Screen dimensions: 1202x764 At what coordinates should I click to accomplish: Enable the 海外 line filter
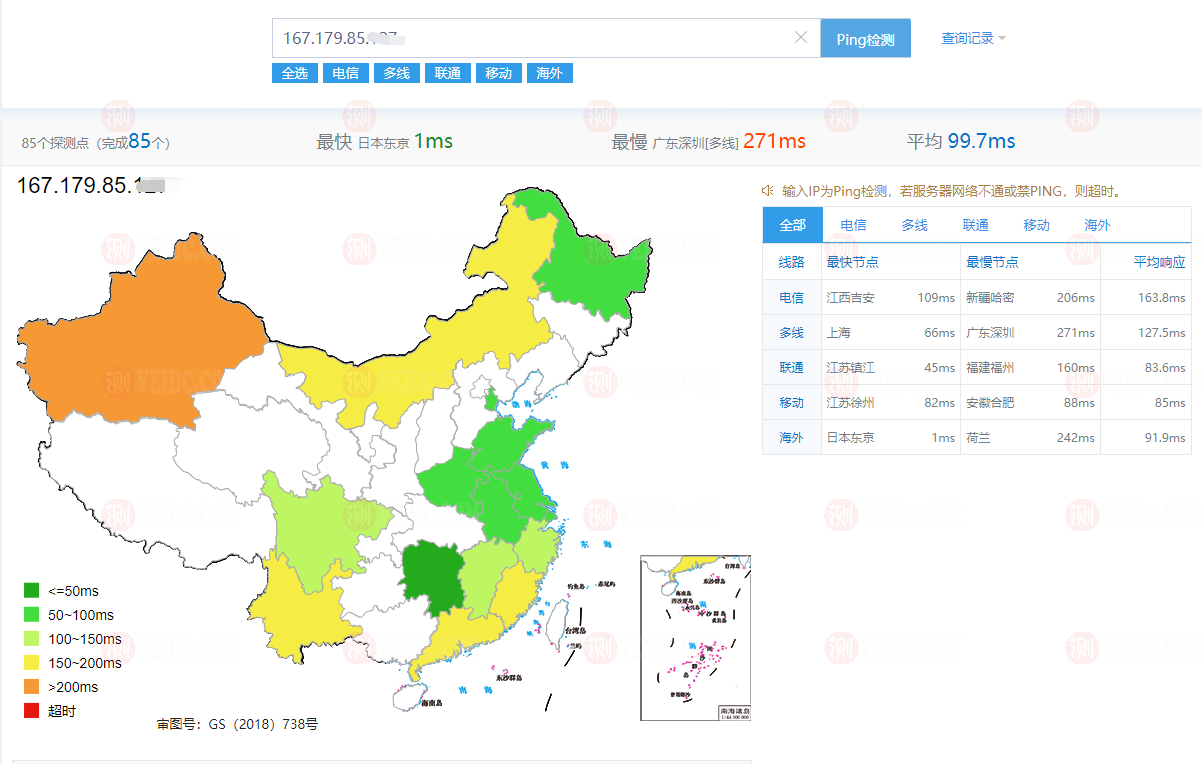tap(549, 72)
